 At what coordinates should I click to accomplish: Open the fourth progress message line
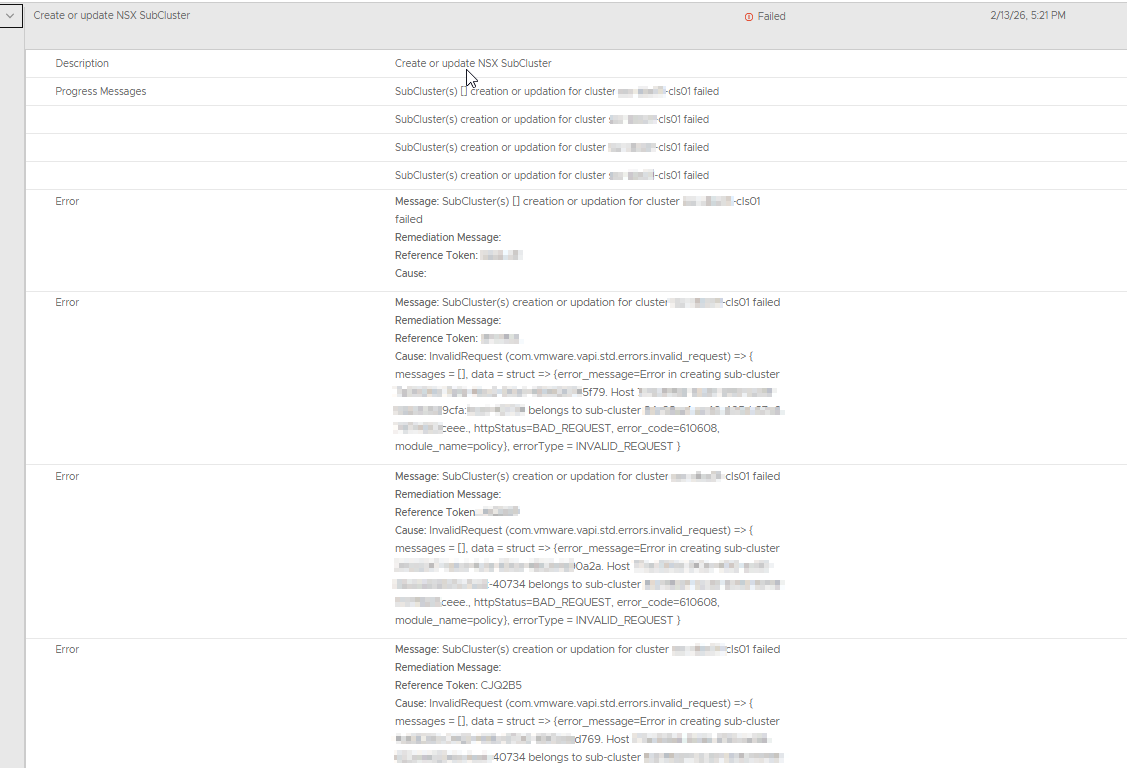tap(551, 176)
